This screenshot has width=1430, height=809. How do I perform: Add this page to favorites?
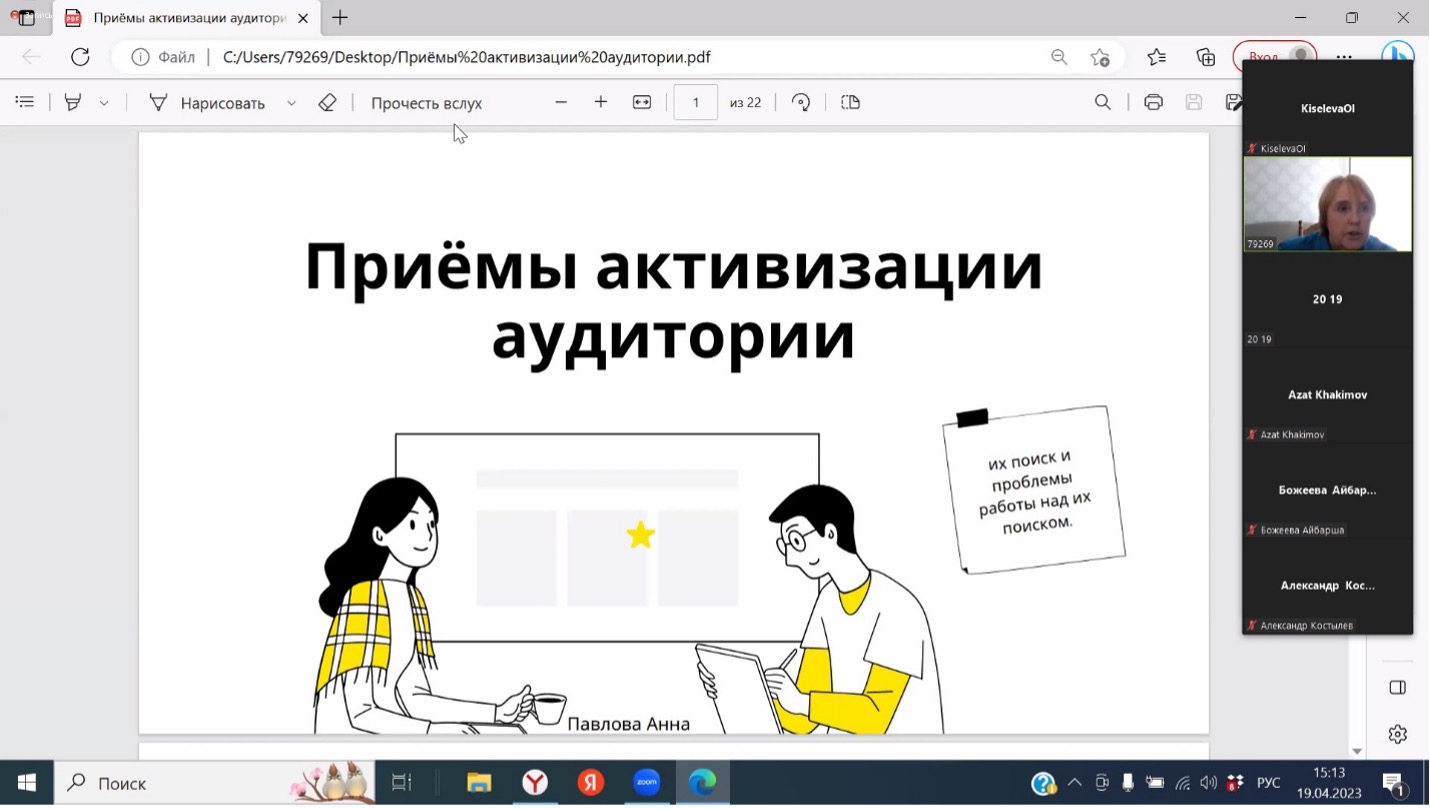click(1100, 57)
